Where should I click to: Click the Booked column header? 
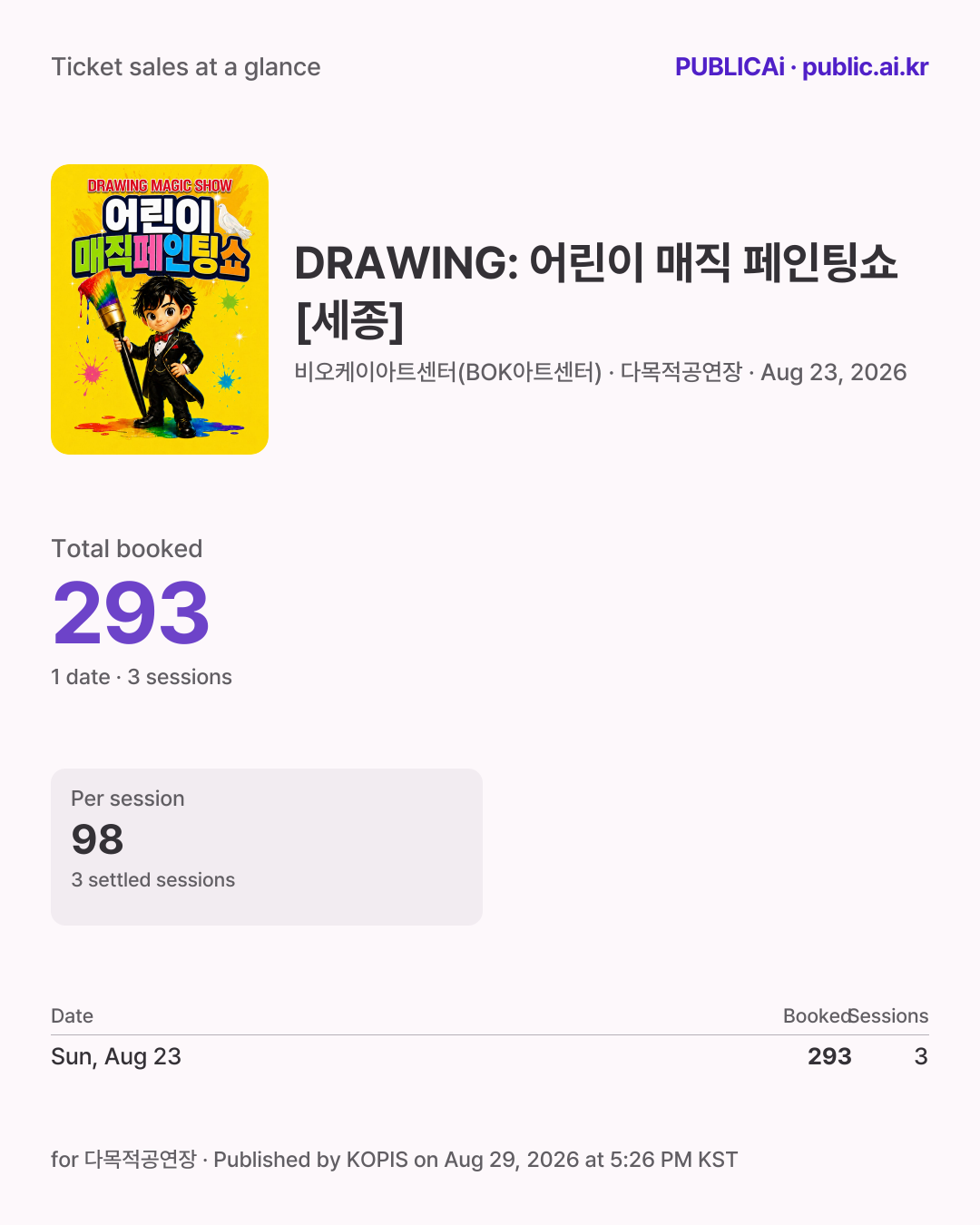[817, 1016]
